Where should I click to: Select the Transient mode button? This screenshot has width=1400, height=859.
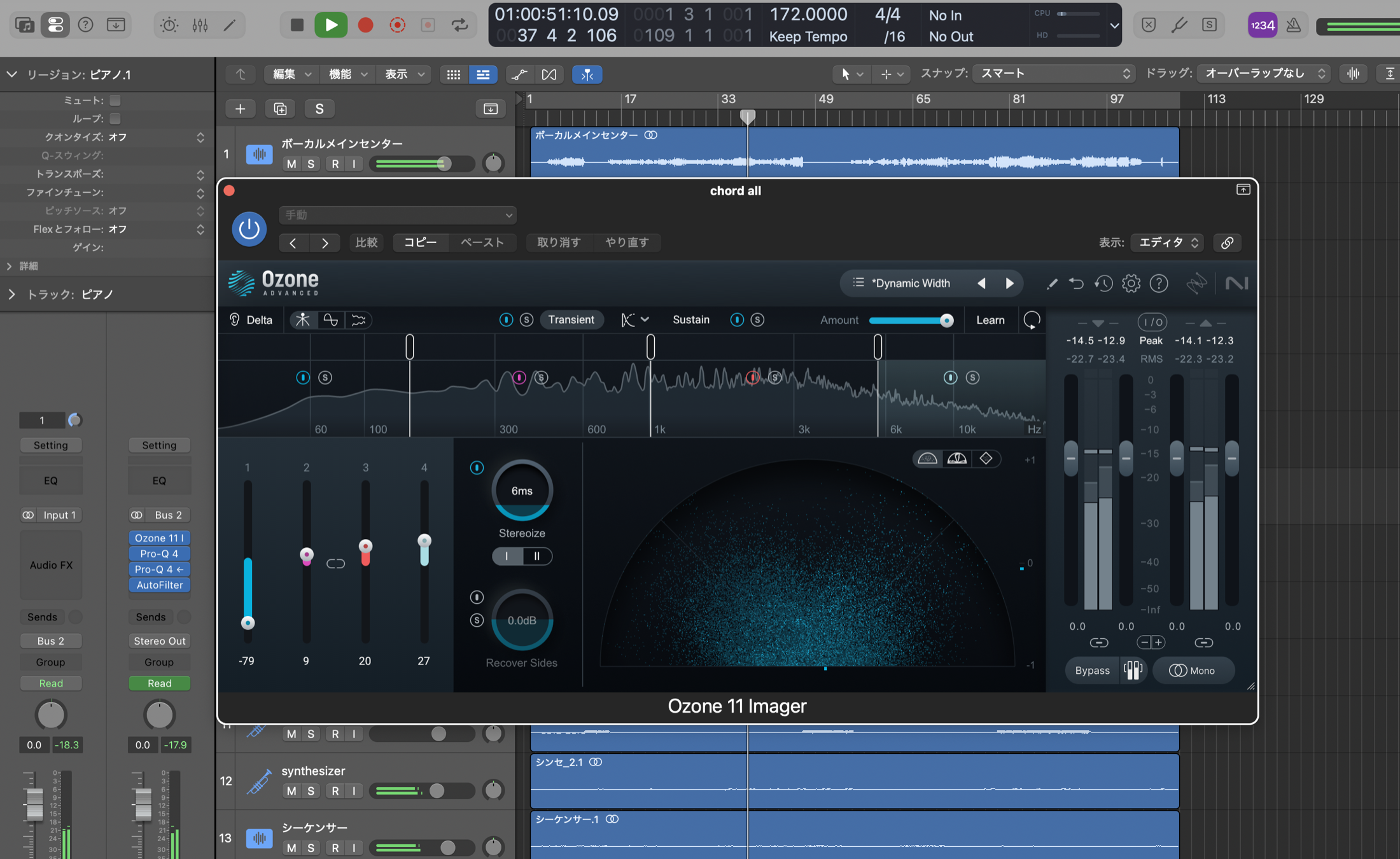(571, 320)
